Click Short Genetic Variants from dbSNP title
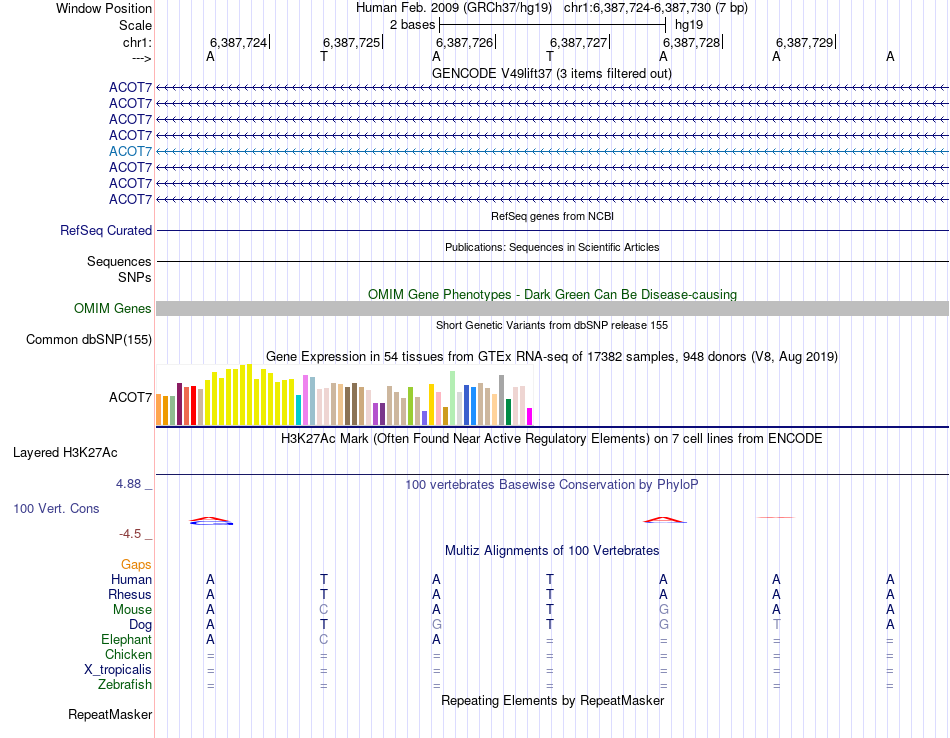This screenshot has width=950, height=738. click(x=552, y=325)
